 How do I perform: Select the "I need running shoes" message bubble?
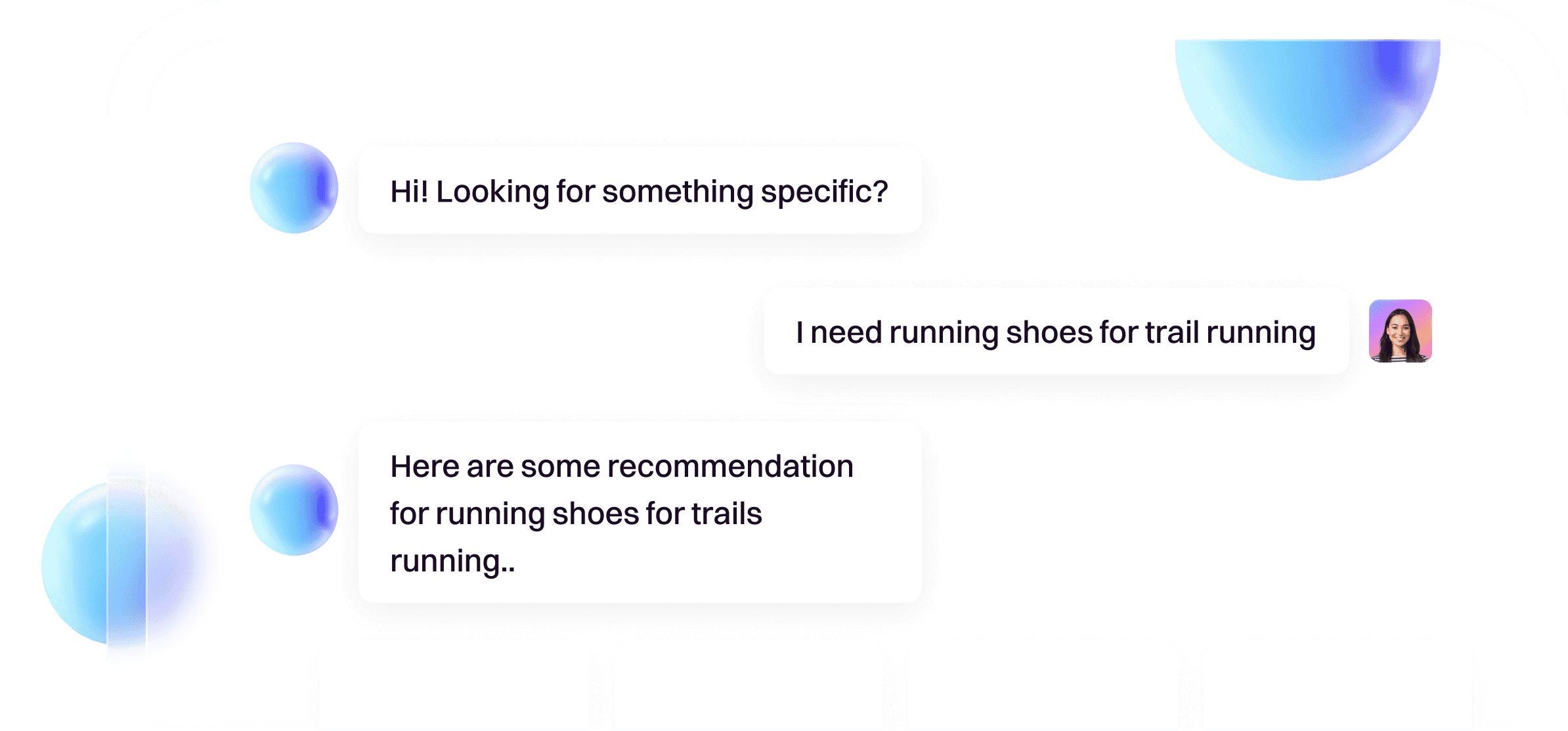(x=1056, y=332)
